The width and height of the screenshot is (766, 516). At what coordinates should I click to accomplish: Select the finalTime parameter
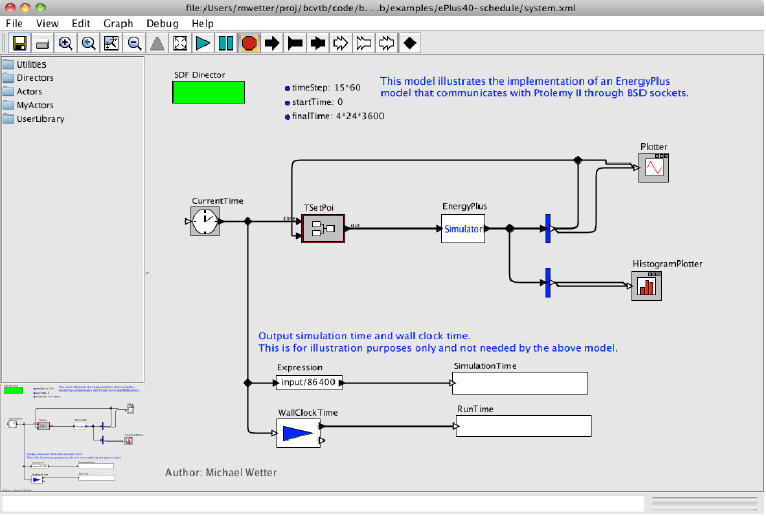tap(335, 116)
